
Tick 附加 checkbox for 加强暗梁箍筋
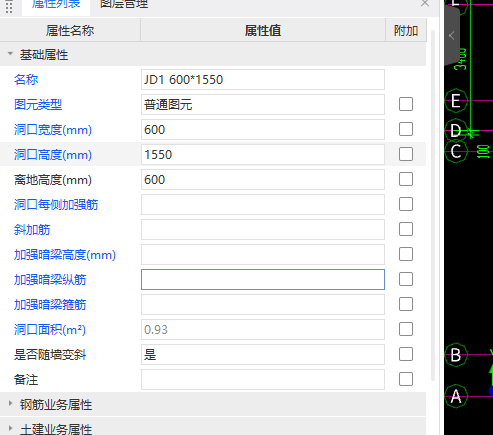(406, 304)
